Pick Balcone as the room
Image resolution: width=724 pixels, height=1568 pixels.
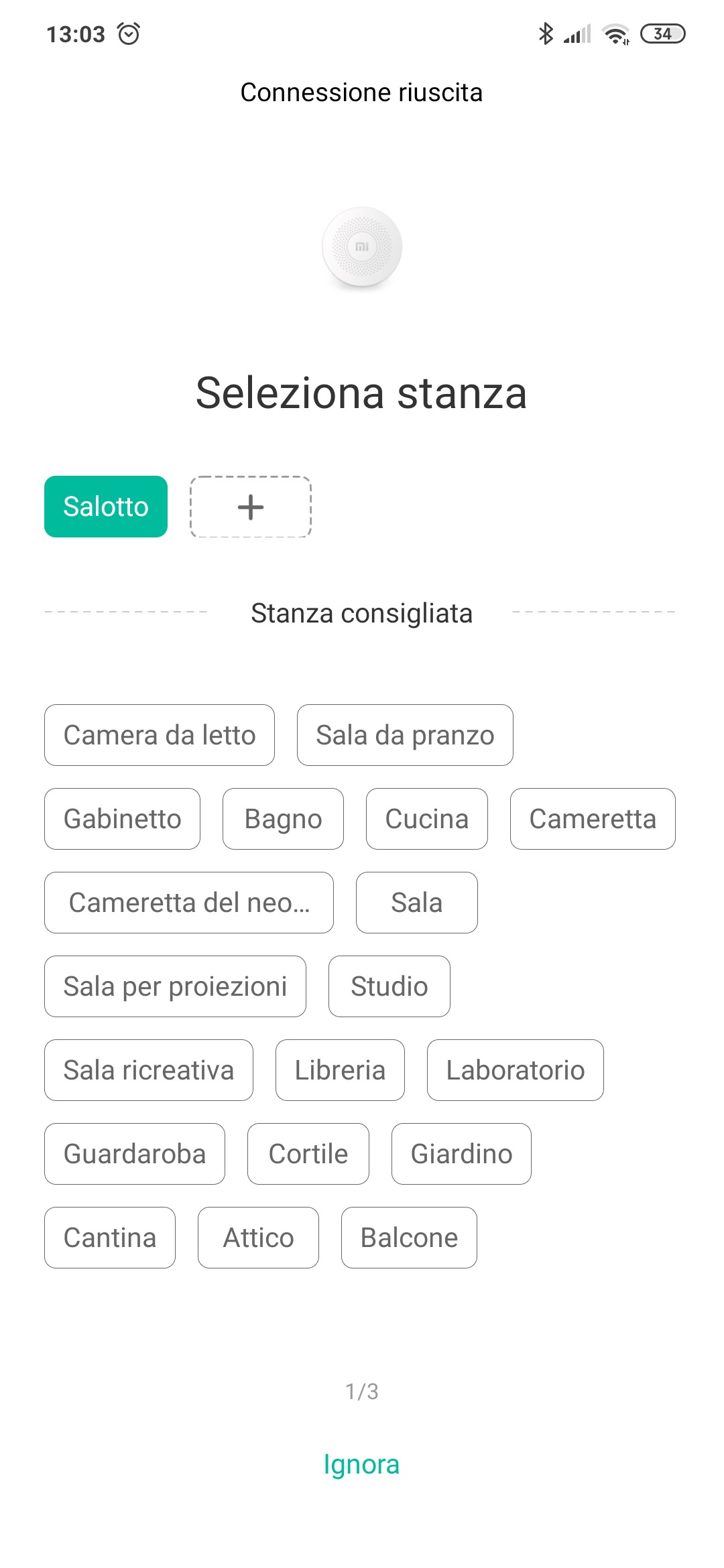click(x=409, y=1238)
